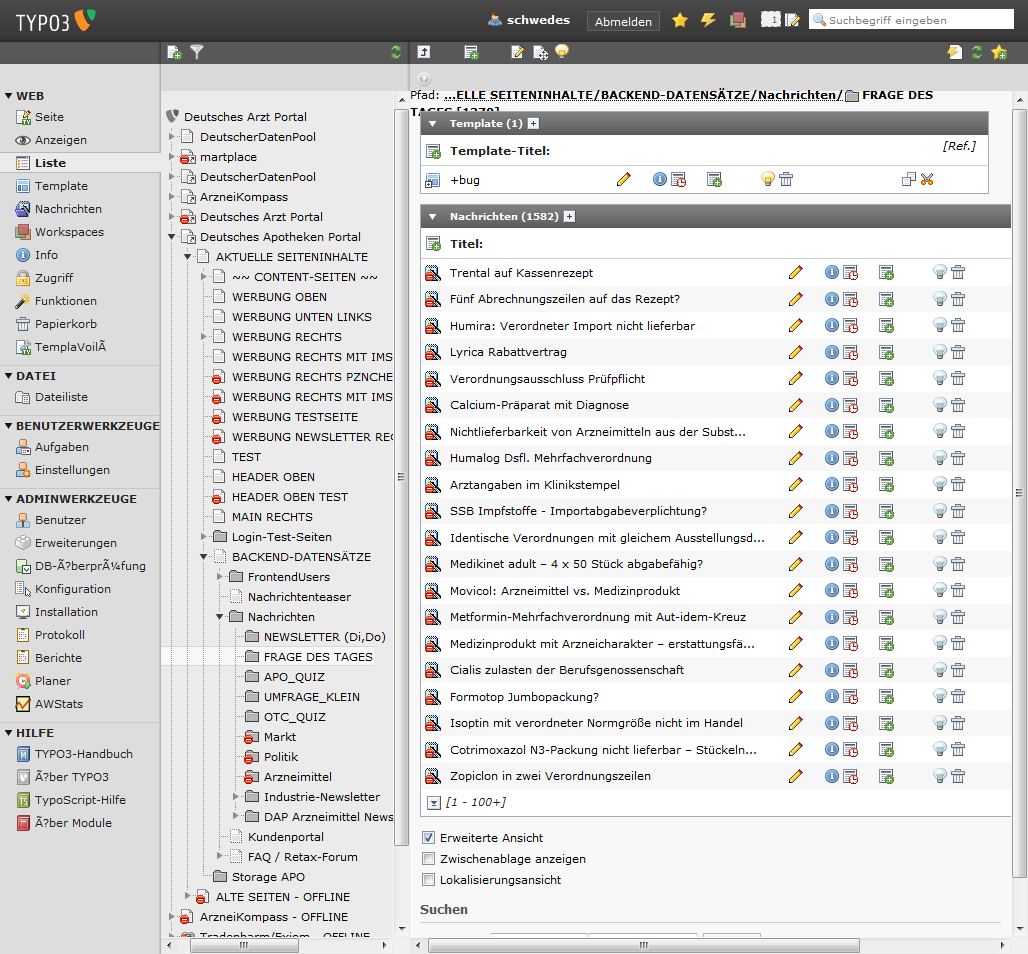Click the Abmelden logout button
Image resolution: width=1028 pixels, height=954 pixels.
click(623, 21)
